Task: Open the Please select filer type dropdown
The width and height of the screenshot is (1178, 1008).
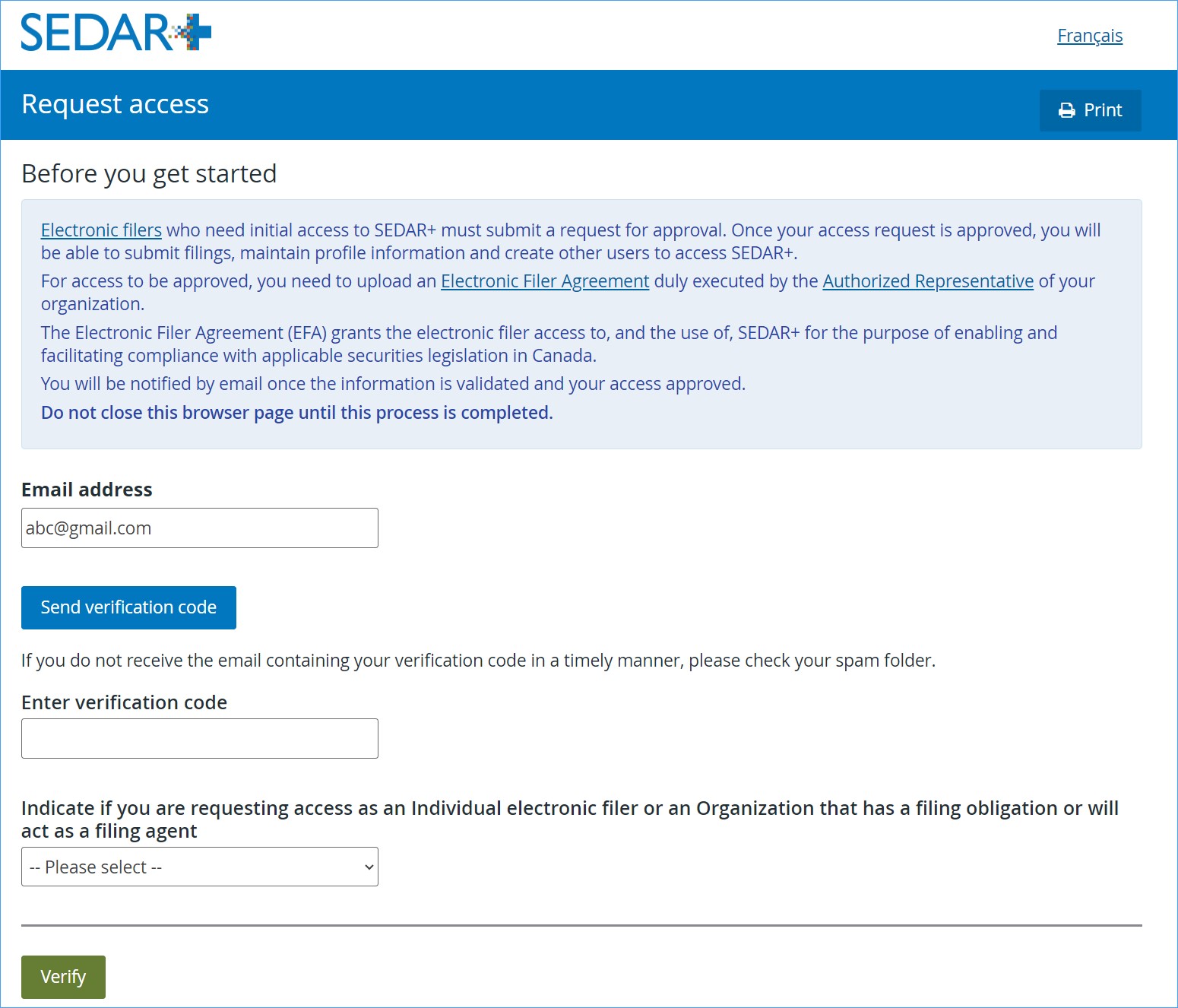Action: (200, 867)
